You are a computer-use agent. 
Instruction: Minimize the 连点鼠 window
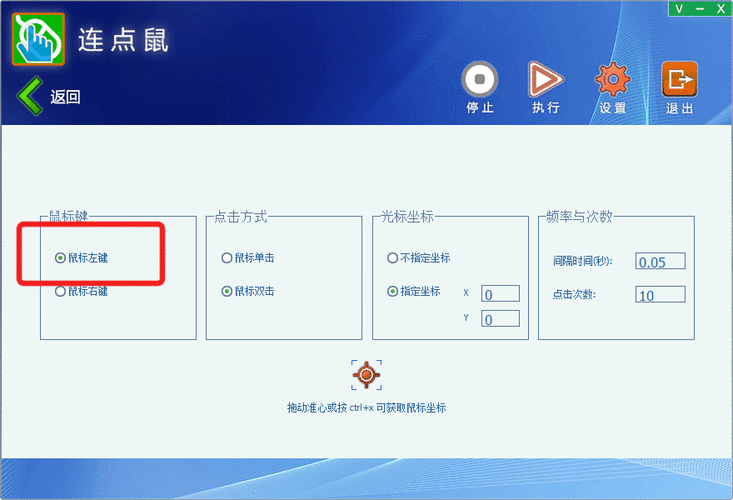700,8
